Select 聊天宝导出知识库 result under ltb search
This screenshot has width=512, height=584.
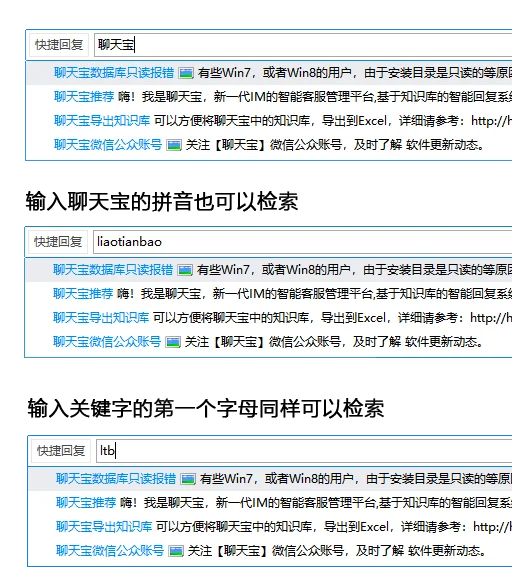[104, 527]
